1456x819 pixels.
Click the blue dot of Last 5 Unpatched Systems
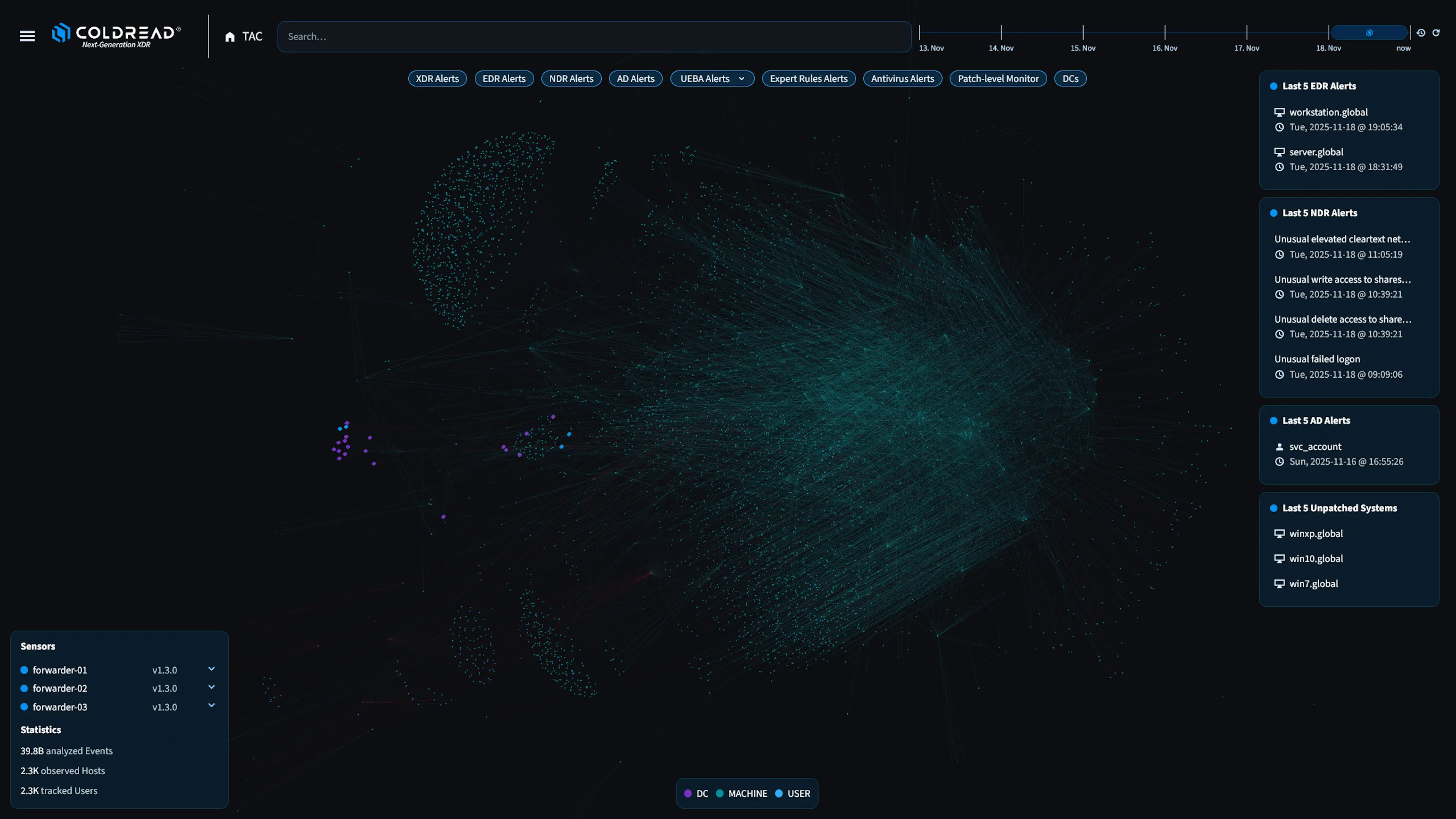pyautogui.click(x=1274, y=508)
